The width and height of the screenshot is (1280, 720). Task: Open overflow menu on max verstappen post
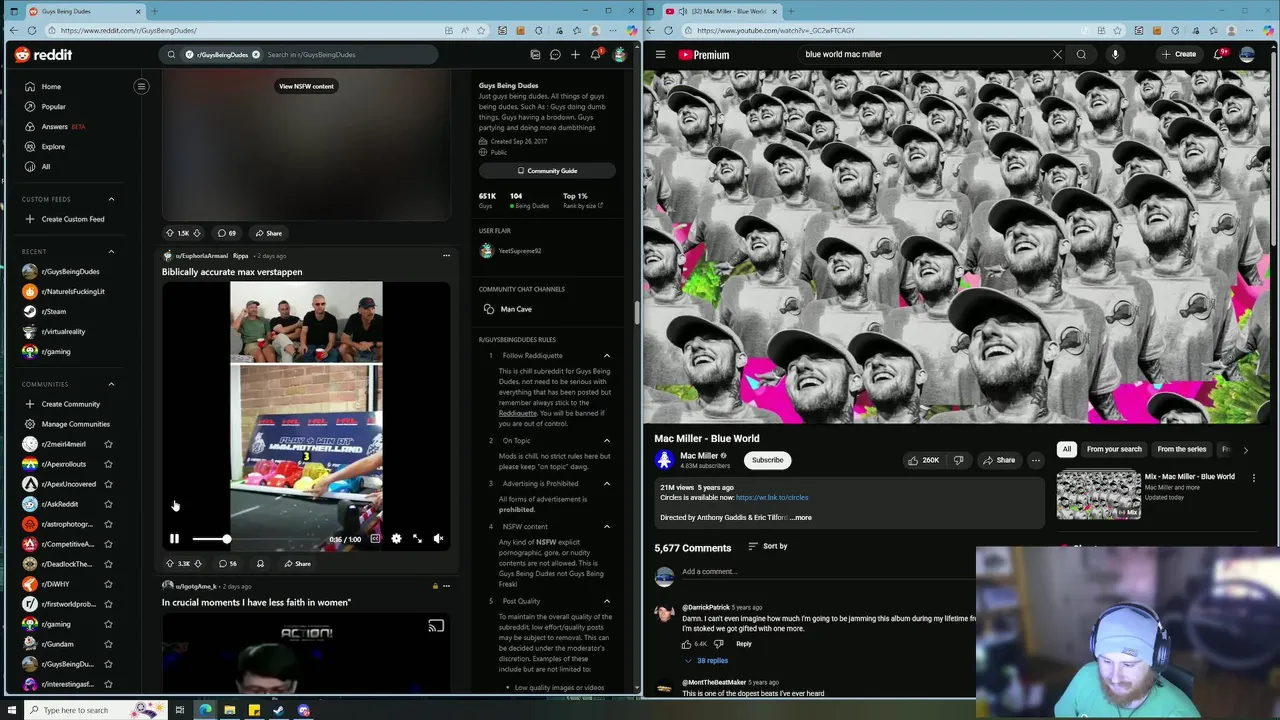click(446, 256)
